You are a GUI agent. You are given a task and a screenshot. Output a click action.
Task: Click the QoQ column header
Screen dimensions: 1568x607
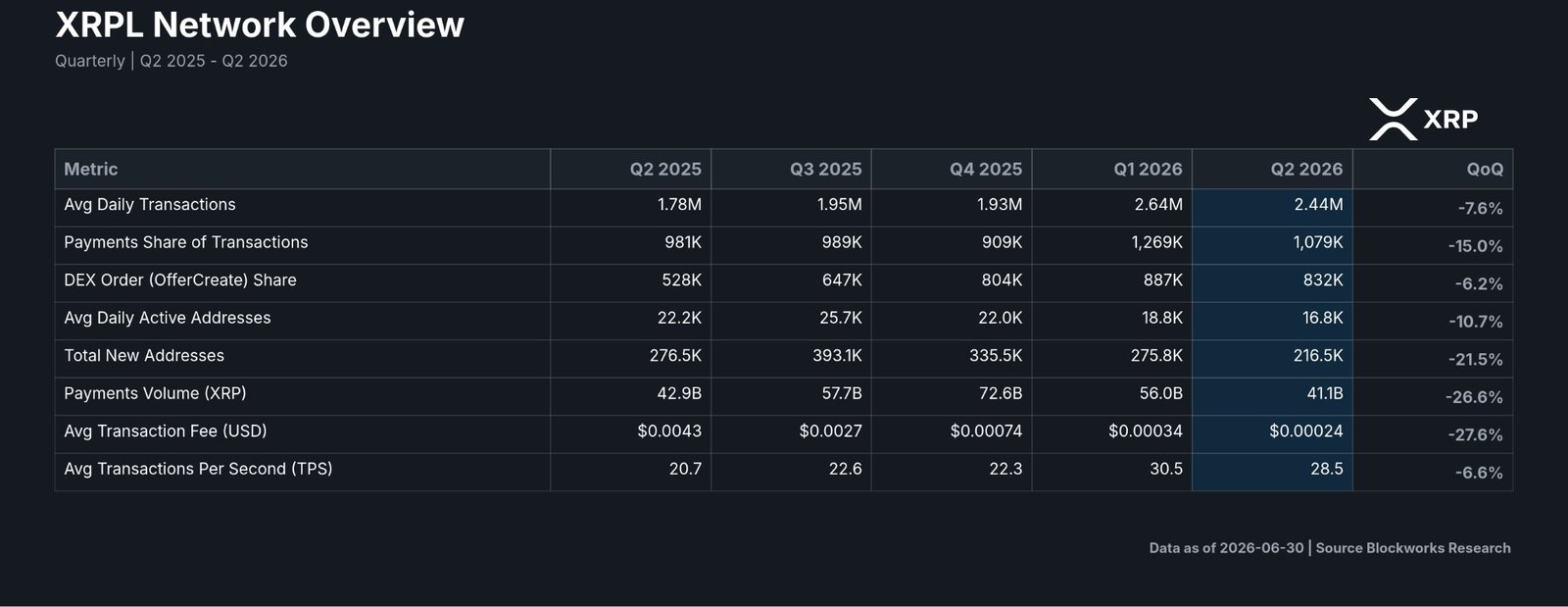point(1485,169)
